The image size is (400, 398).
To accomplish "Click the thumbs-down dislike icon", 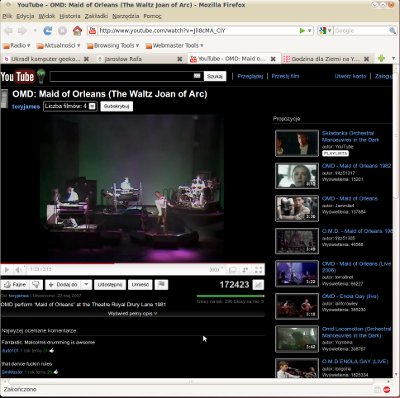I will click(36, 284).
